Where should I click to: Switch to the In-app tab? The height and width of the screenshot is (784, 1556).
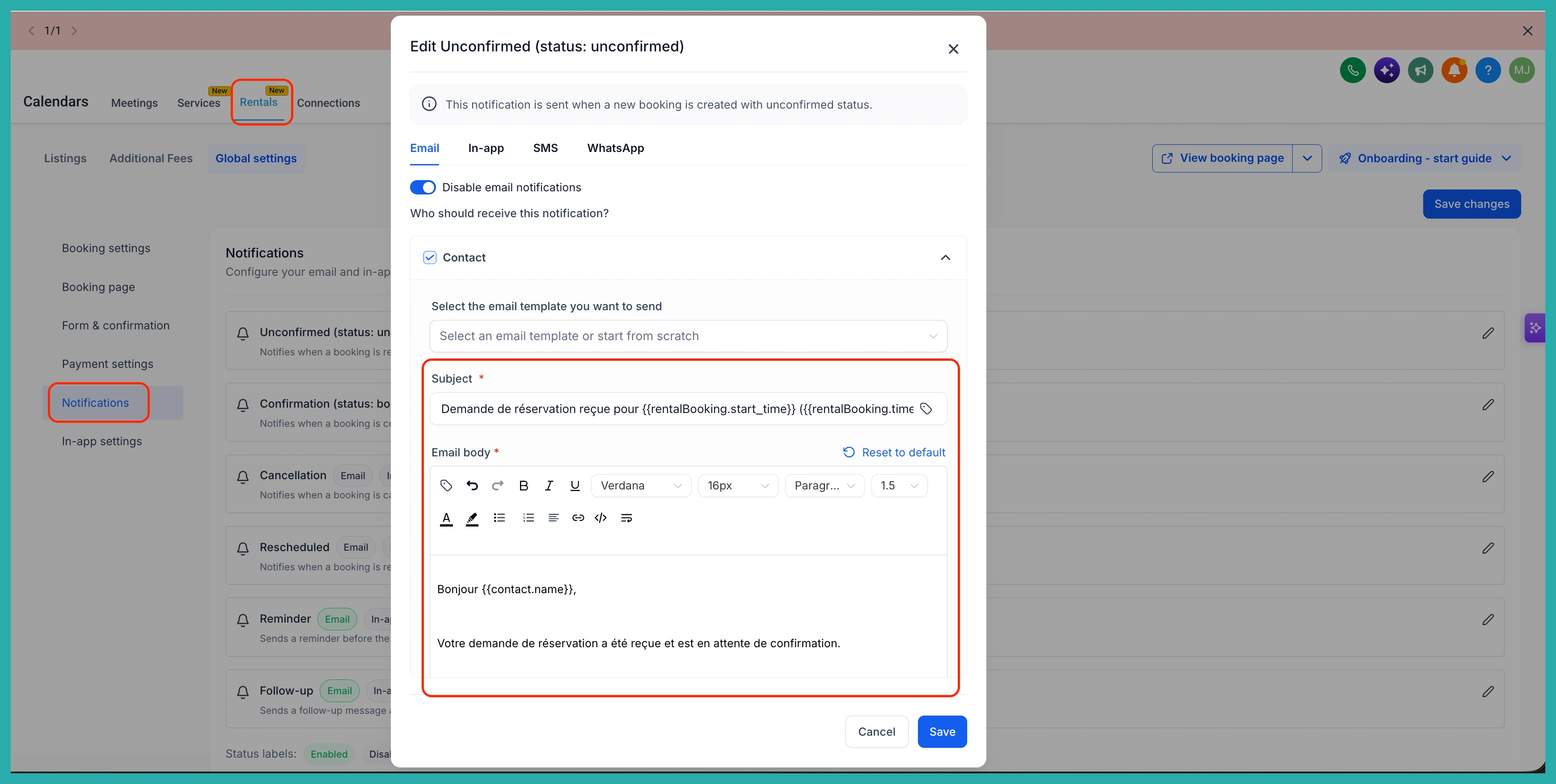pyautogui.click(x=486, y=148)
